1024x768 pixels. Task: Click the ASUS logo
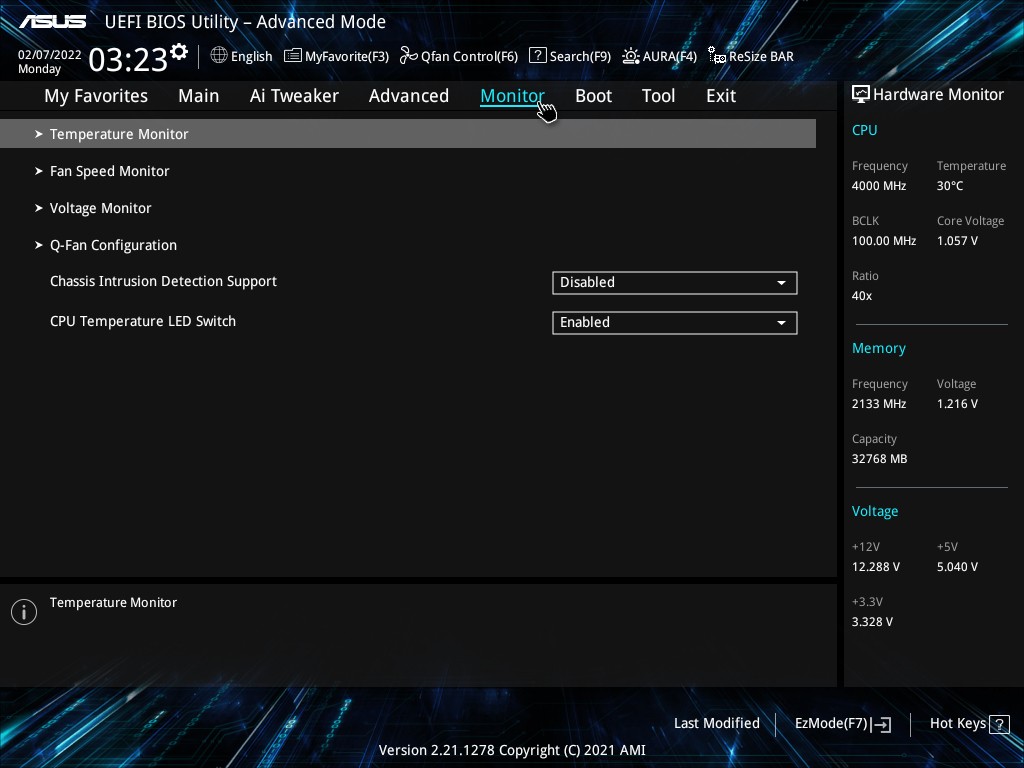click(52, 22)
